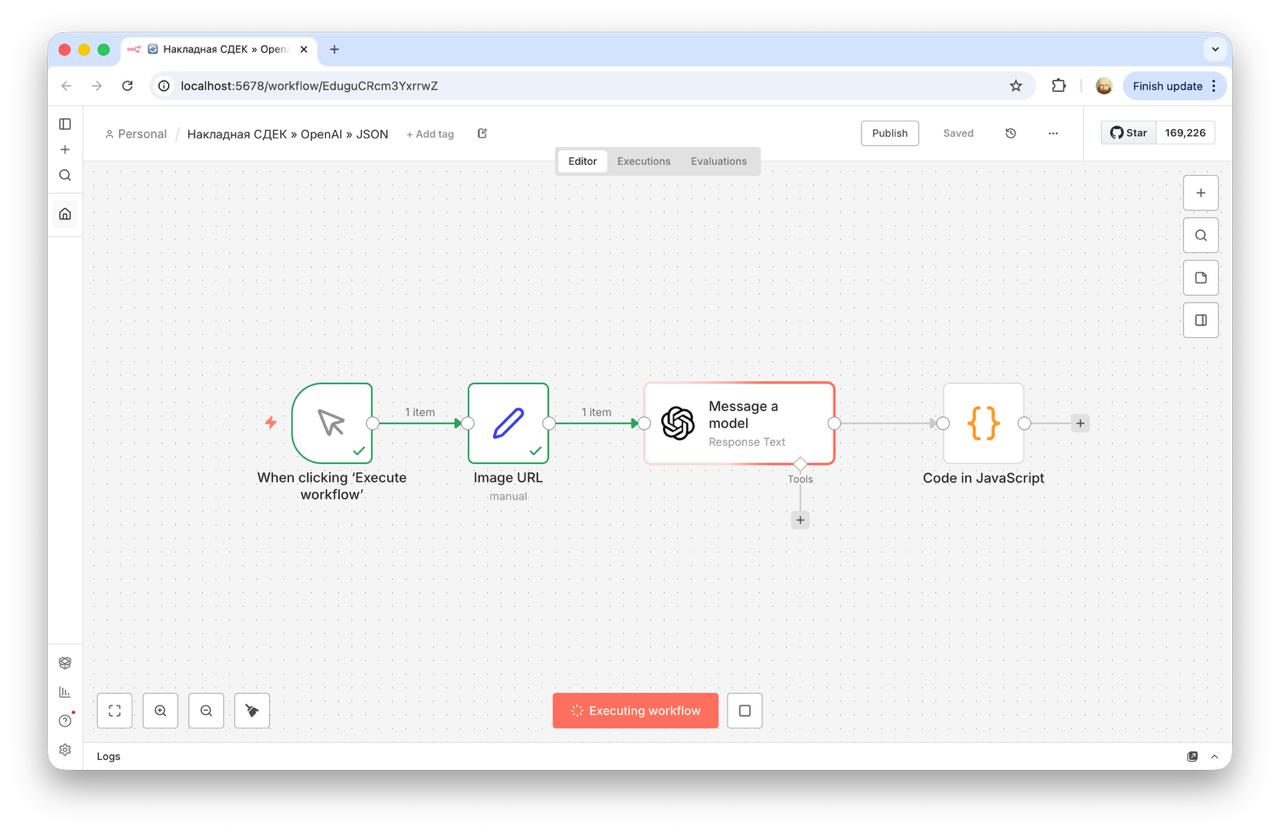The height and width of the screenshot is (833, 1280).
Task: Switch to the Evaluations tab
Action: [718, 161]
